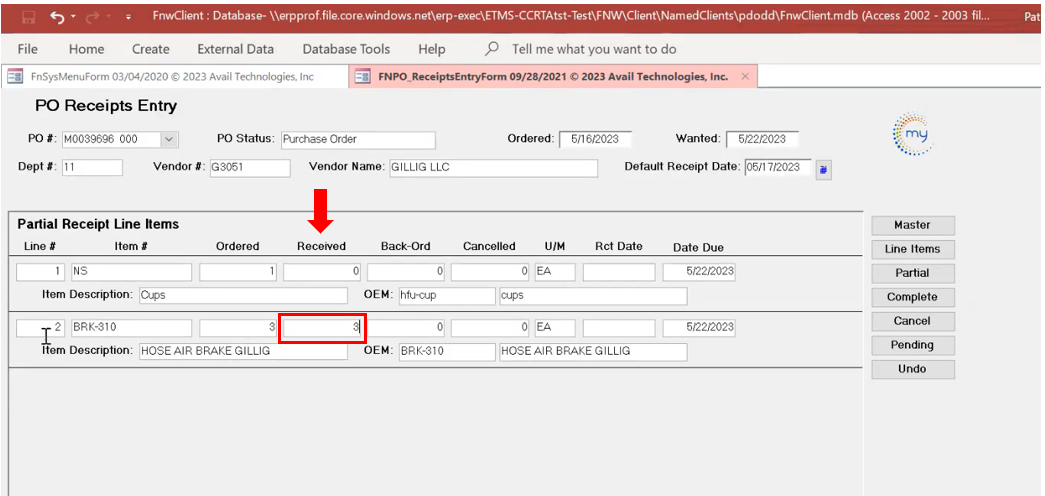This screenshot has height=496, width=1045.
Task: Click the Rct Date field for line 1
Action: pos(618,272)
